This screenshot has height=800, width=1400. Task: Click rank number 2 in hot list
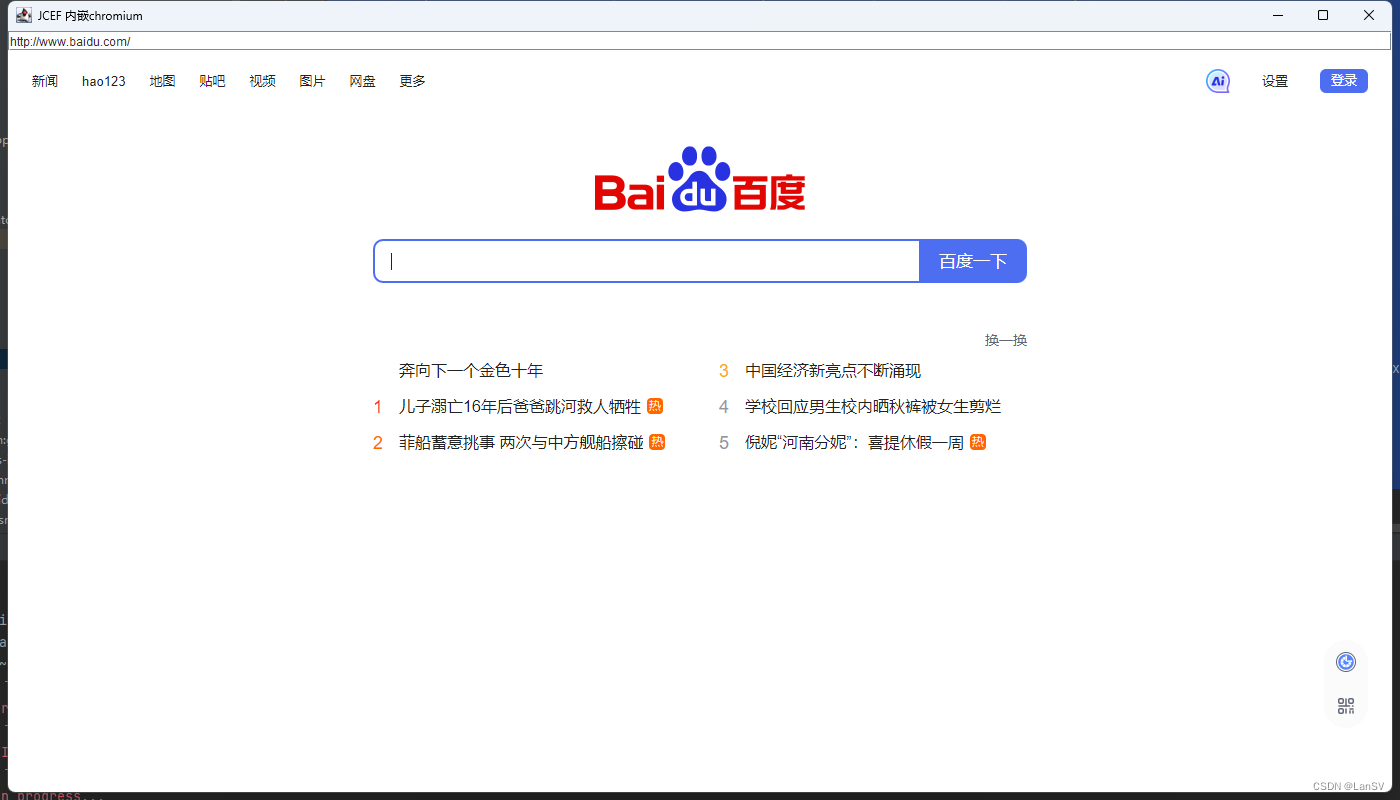tap(378, 443)
